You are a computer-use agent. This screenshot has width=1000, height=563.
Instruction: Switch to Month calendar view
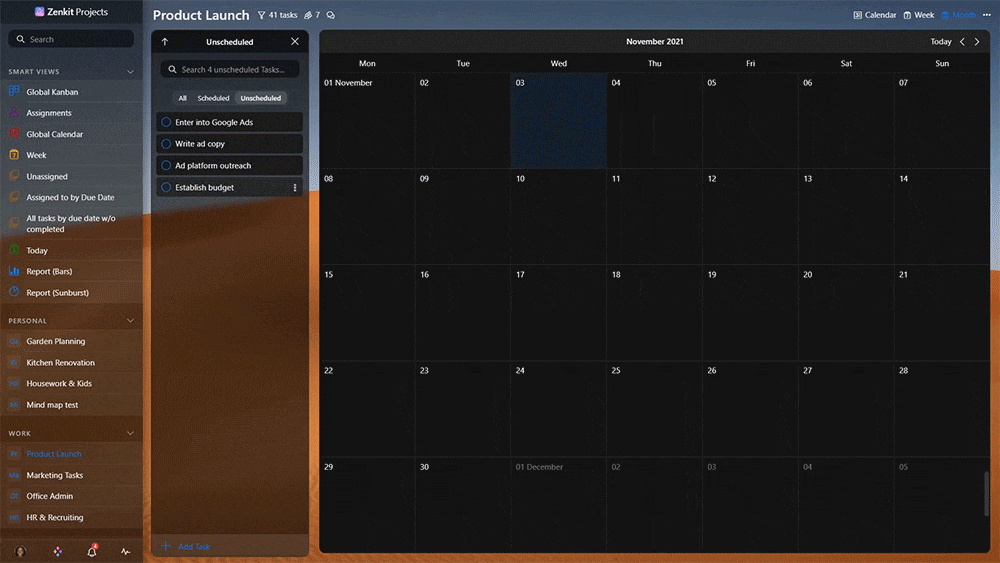(958, 15)
